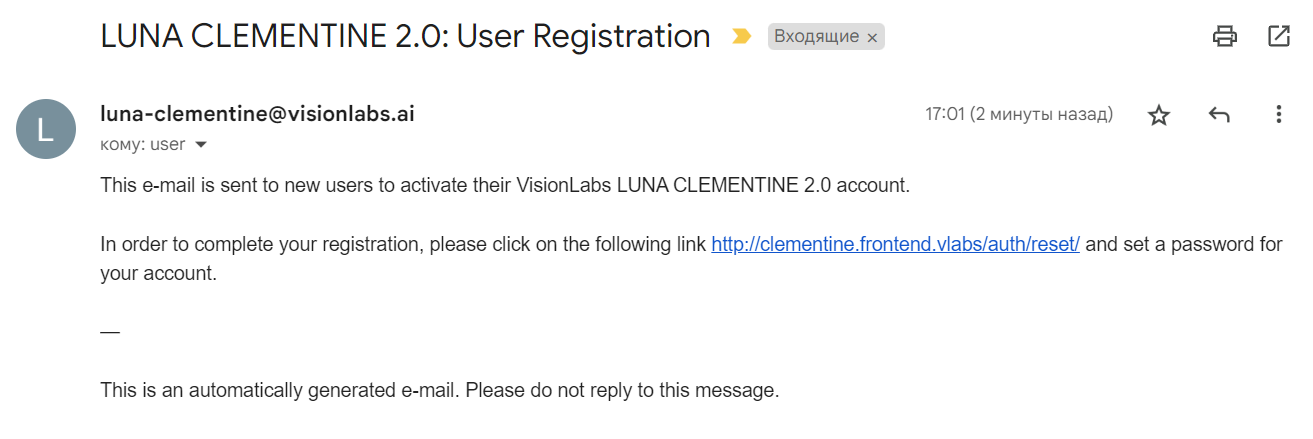Open the clementine.frontend.vlabs/auth/reset link
Screen dimensions: 1313x439
(895, 244)
